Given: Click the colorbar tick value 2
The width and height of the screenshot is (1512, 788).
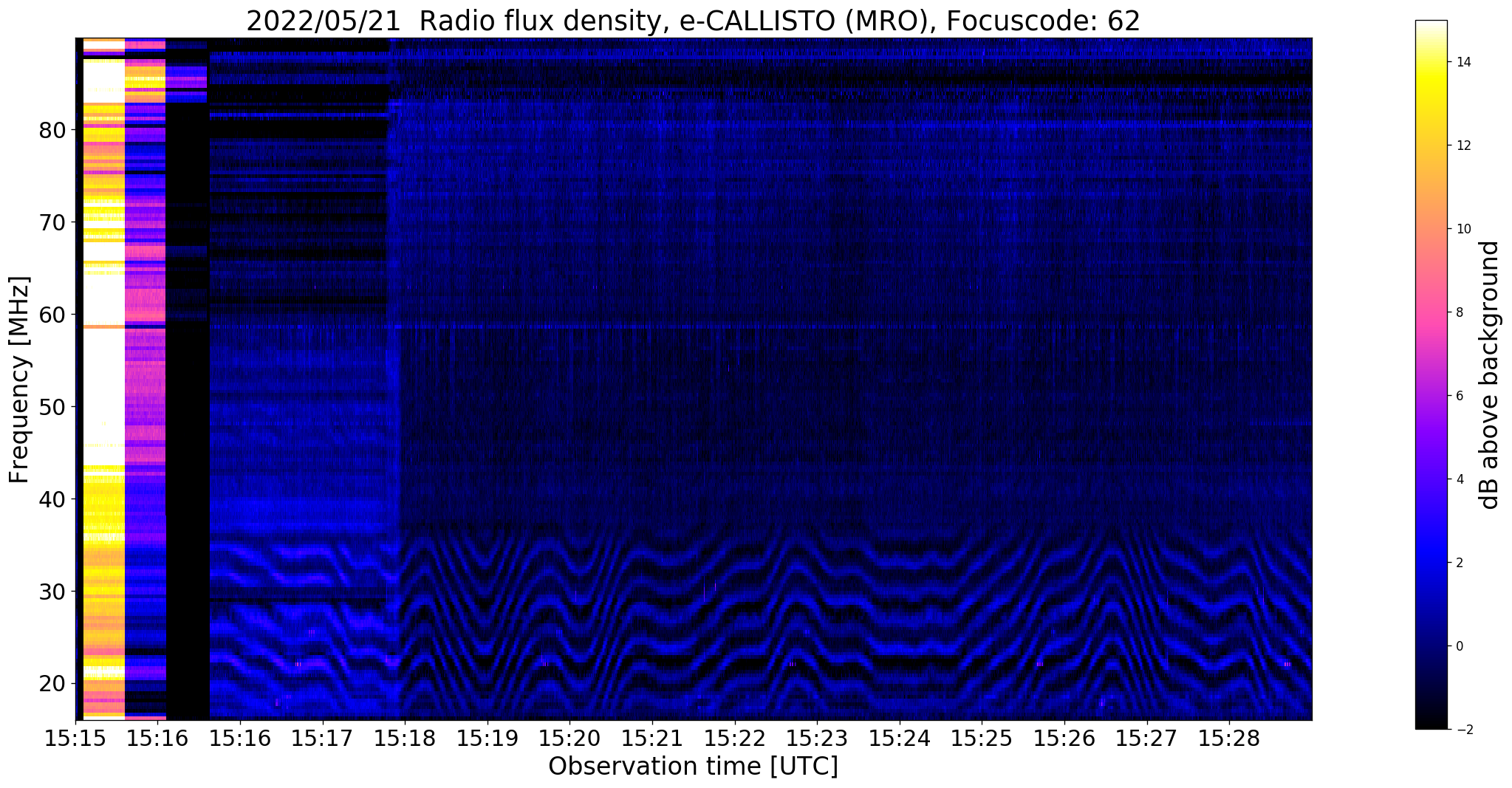Looking at the screenshot, I should (1459, 563).
